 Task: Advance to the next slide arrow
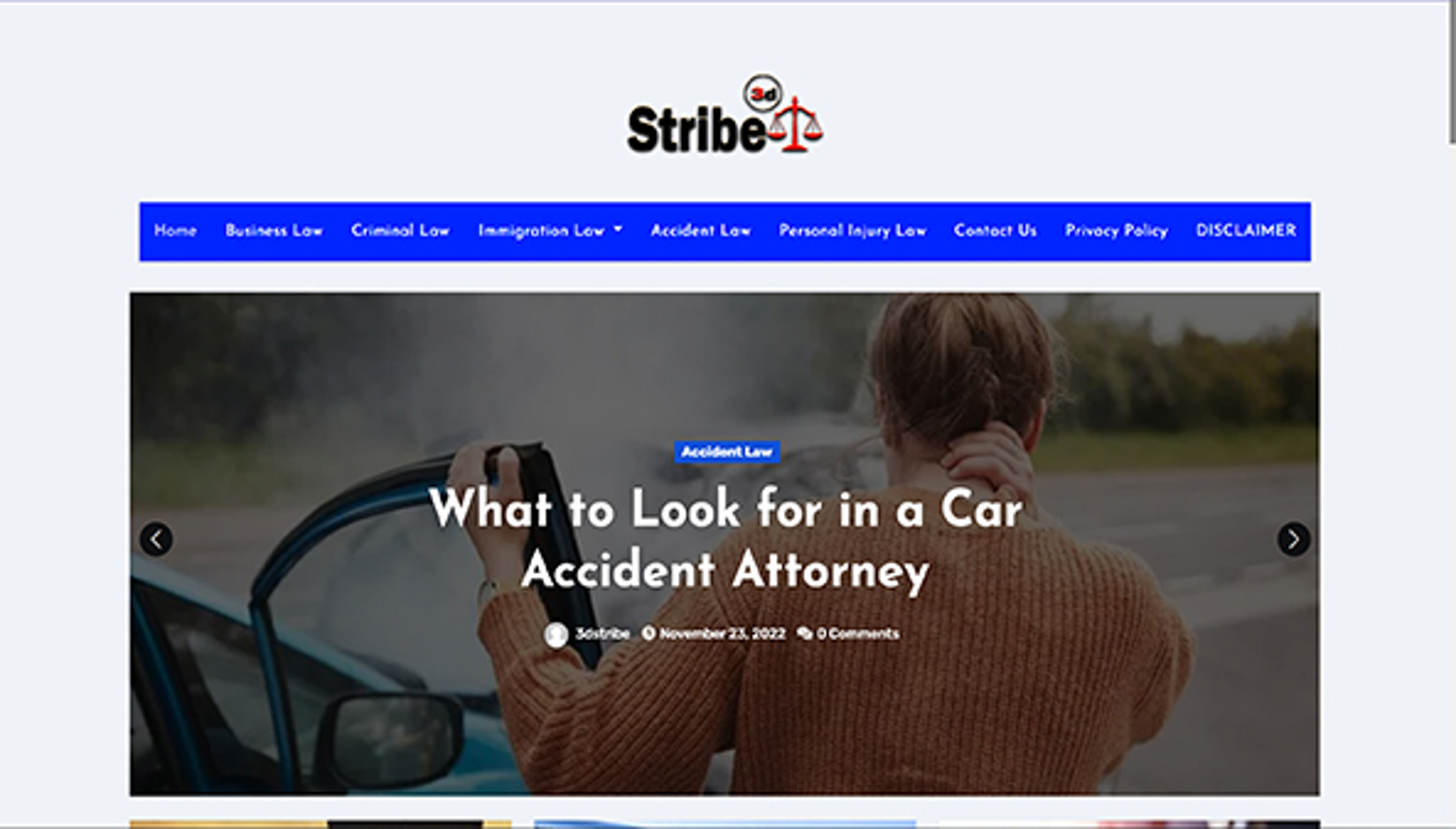[x=1293, y=539]
